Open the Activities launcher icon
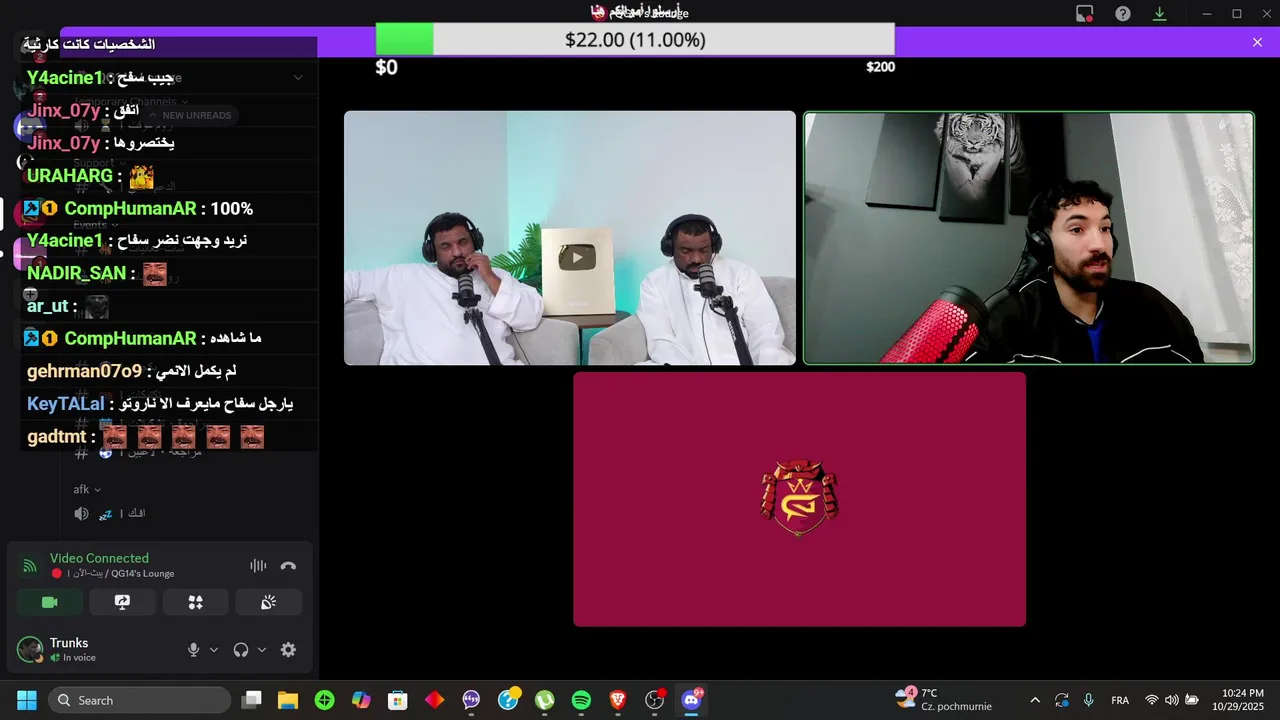Image resolution: width=1280 pixels, height=720 pixels. 195,602
